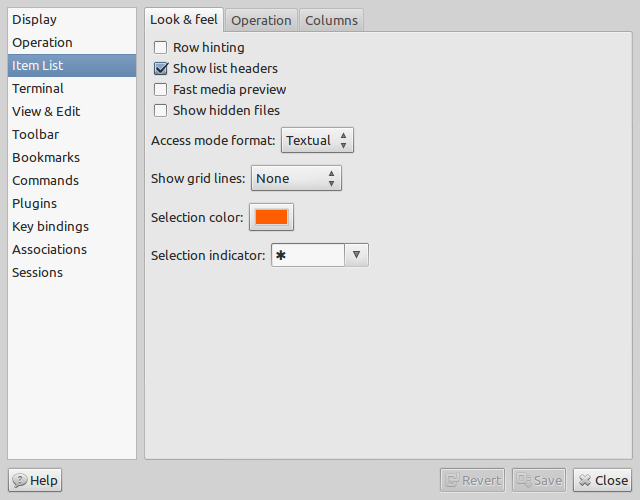Switch to the Operation tab
Viewport: 640px width, 500px height.
pos(261,20)
